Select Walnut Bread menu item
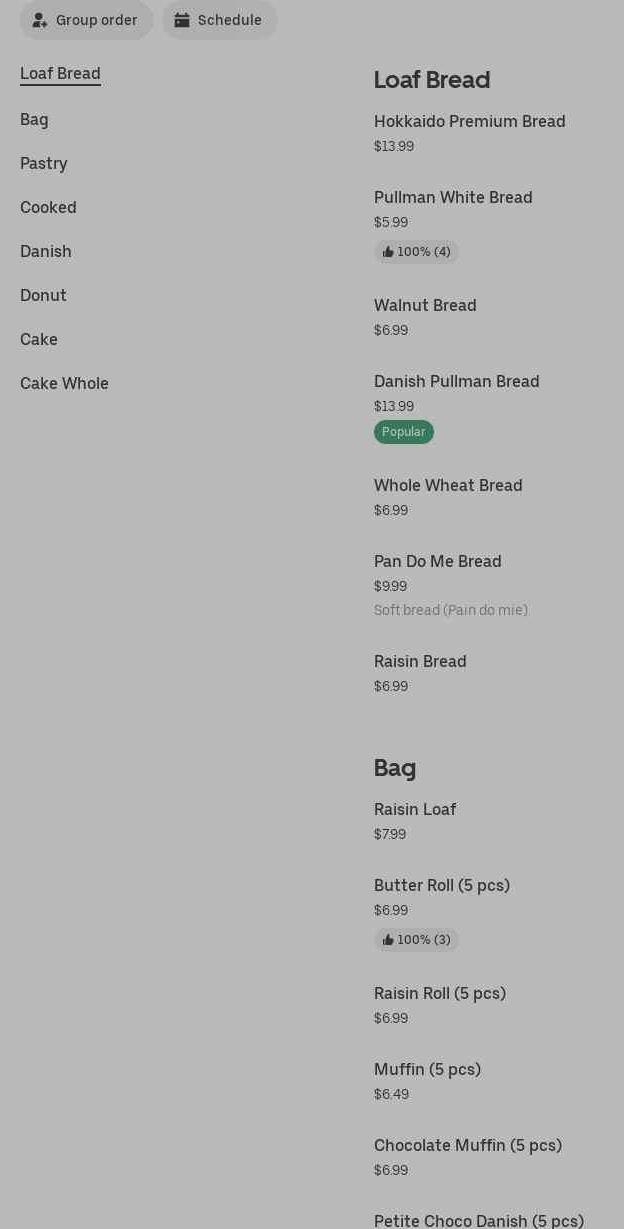Screen dimensions: 624x1229 (x=425, y=306)
